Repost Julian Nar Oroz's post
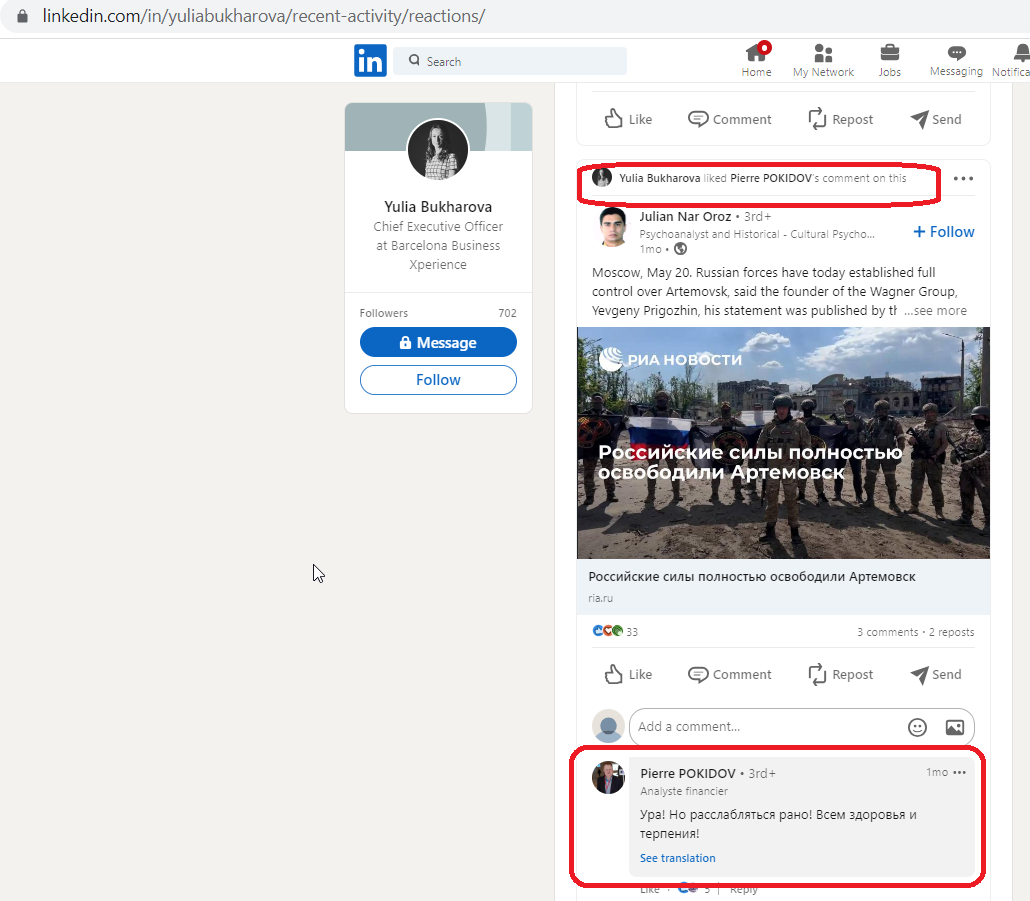Image resolution: width=1030 pixels, height=901 pixels. (840, 674)
